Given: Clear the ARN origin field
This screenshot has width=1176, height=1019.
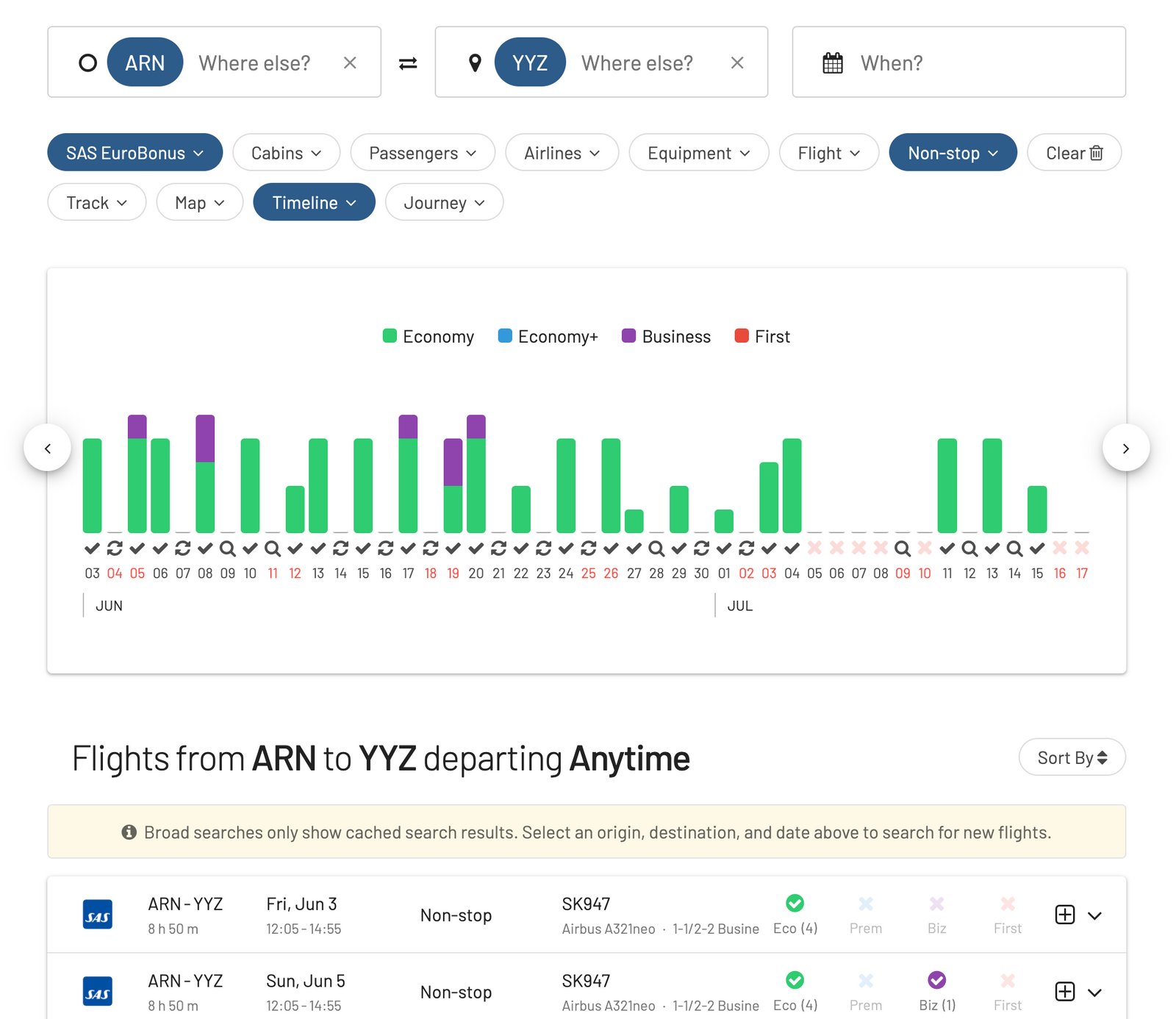Looking at the screenshot, I should coord(350,63).
